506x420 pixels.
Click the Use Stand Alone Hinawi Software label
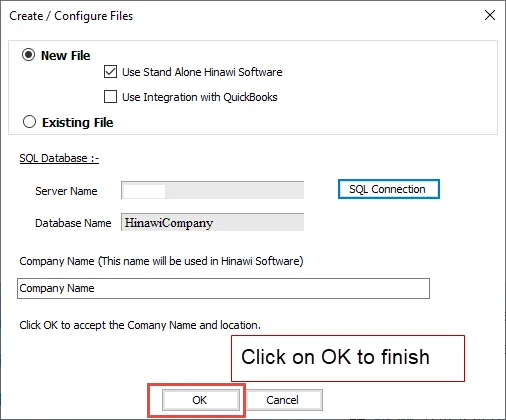202,72
